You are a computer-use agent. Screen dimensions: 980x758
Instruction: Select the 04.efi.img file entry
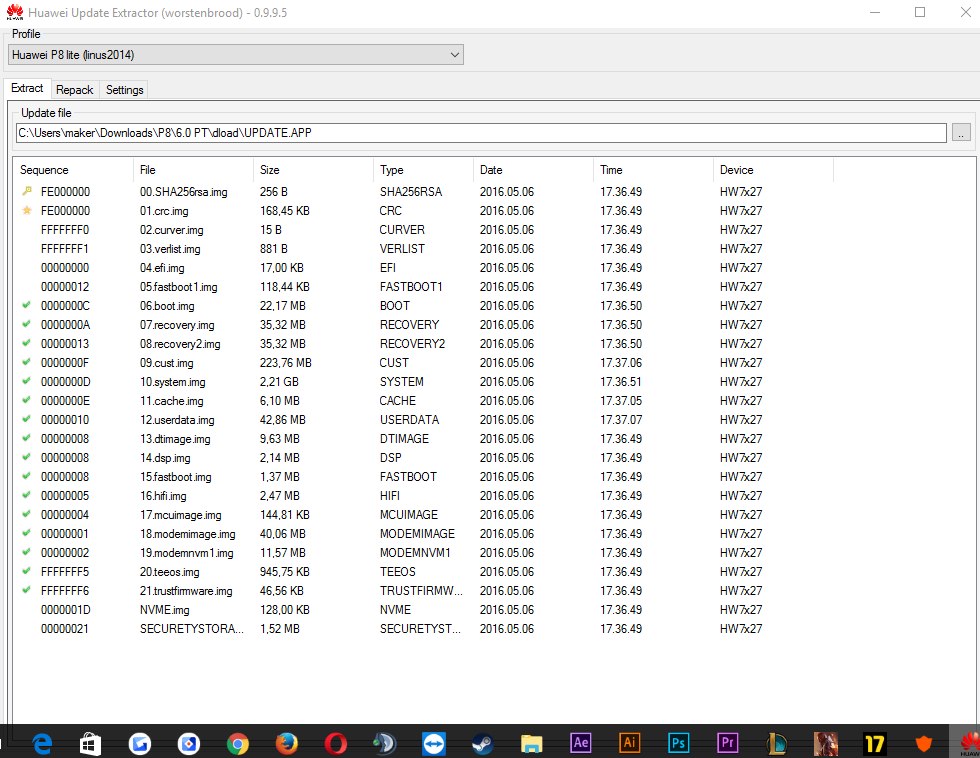click(x=162, y=268)
